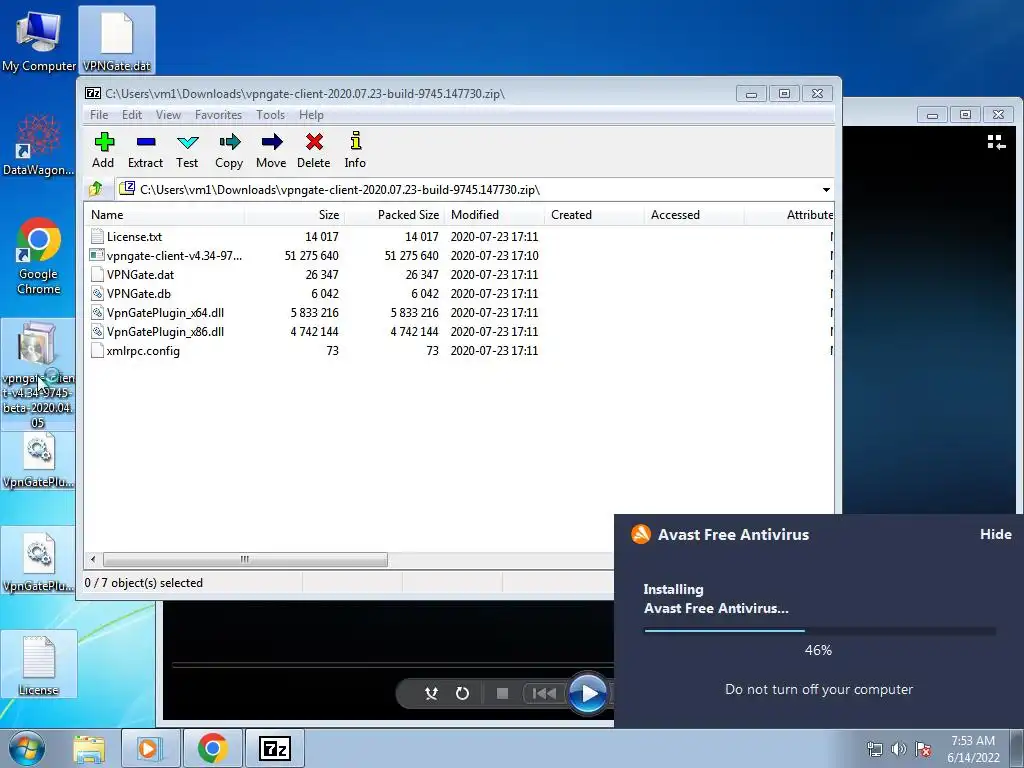Screen dimensions: 1024x768
Task: Click the media player Play button
Action: tap(588, 693)
